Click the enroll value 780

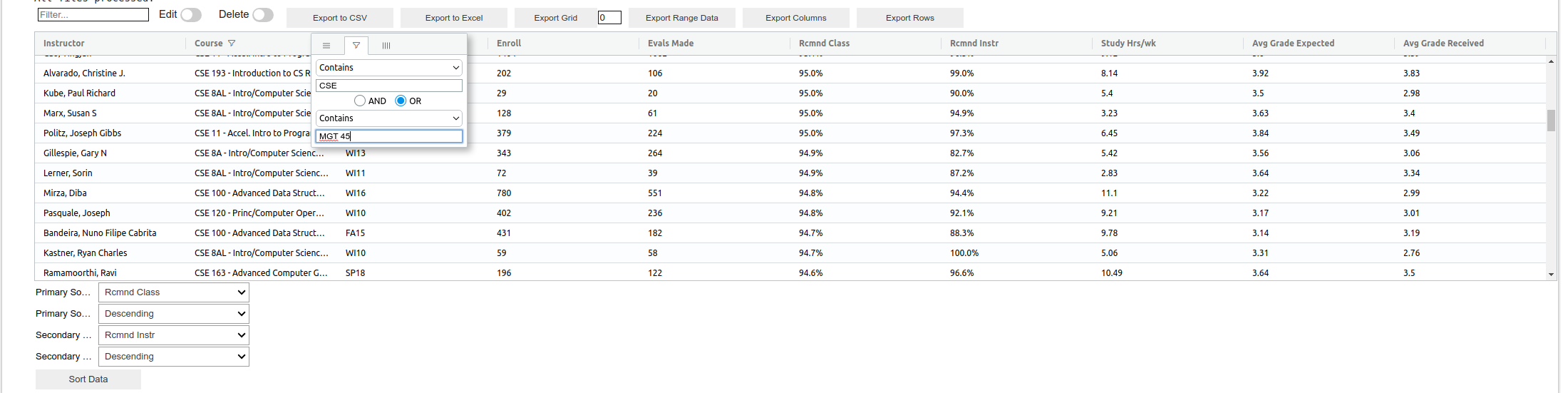[x=504, y=193]
